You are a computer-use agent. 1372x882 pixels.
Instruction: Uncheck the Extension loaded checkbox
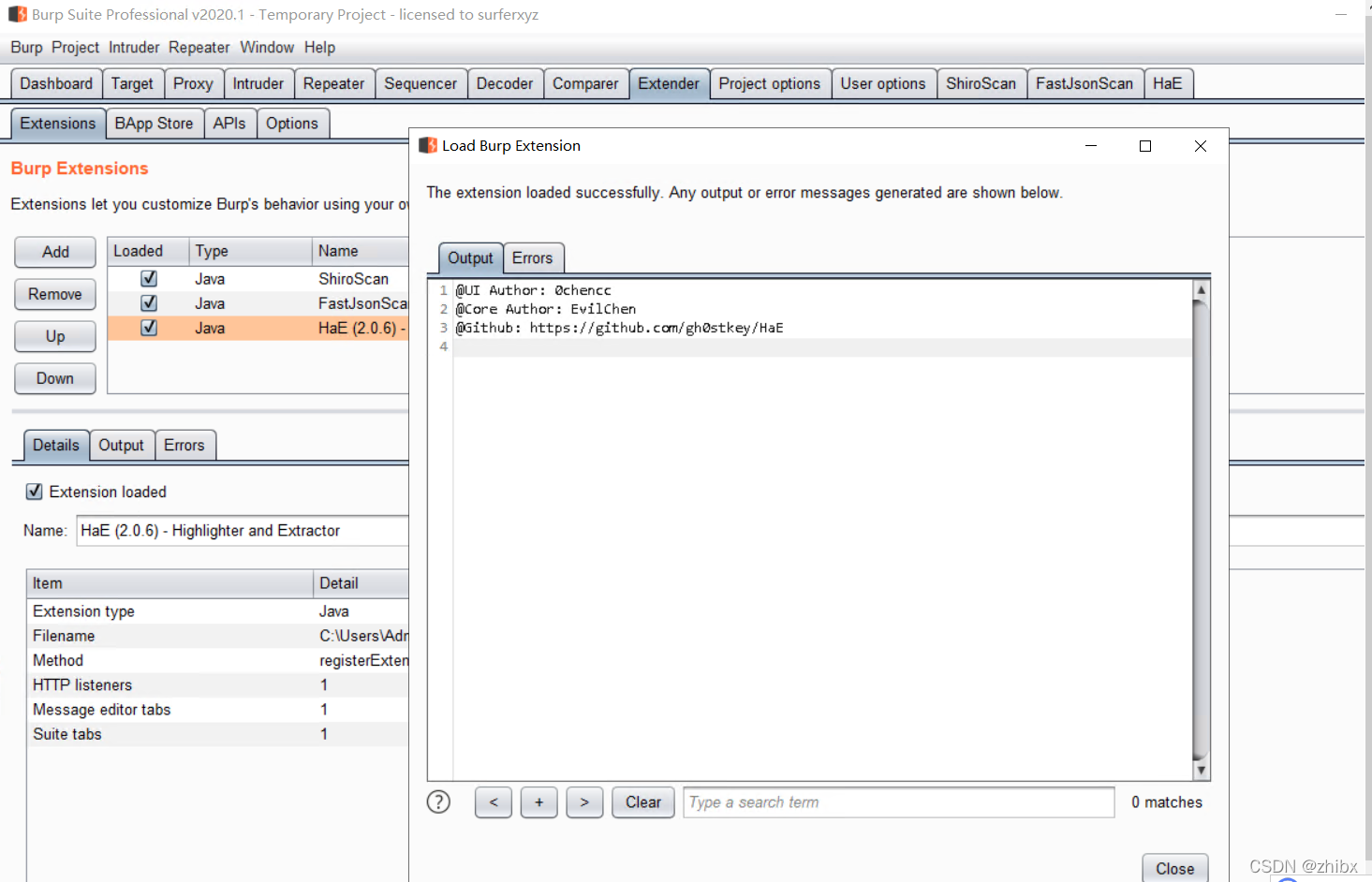tap(35, 492)
